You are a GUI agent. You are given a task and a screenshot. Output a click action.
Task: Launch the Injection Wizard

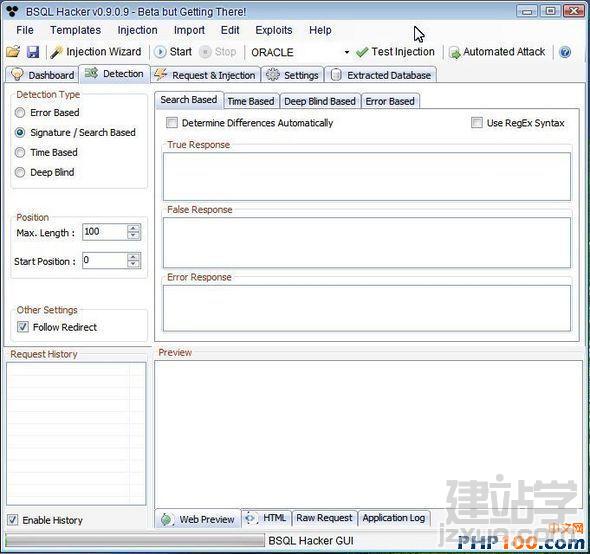click(96, 52)
